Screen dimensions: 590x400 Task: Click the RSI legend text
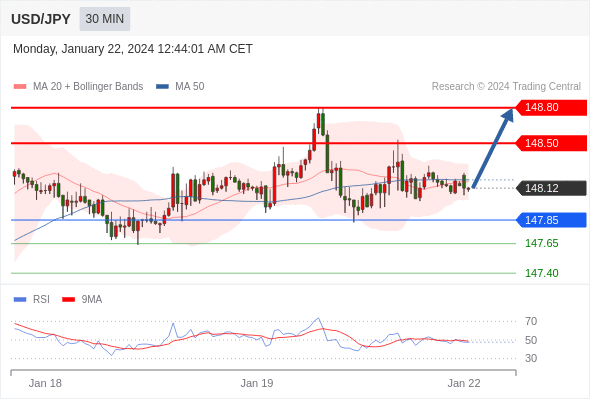(x=41, y=300)
